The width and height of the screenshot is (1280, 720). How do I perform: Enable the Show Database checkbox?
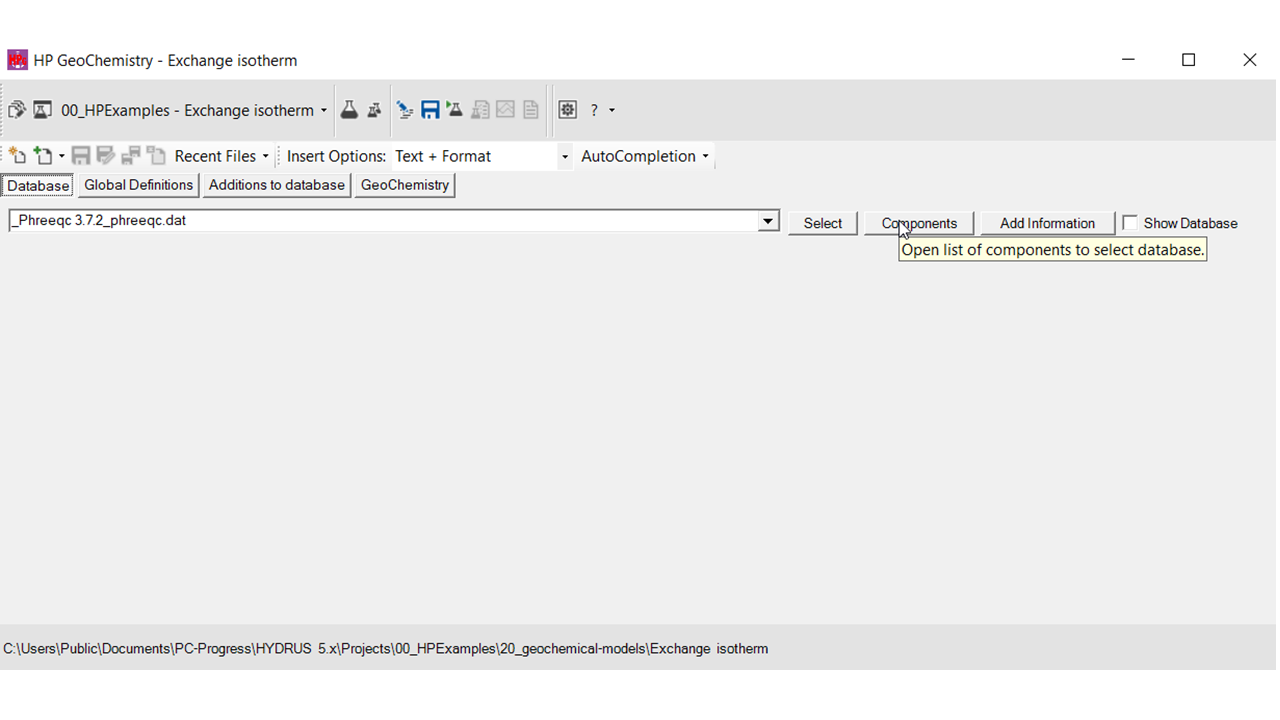click(x=1130, y=223)
